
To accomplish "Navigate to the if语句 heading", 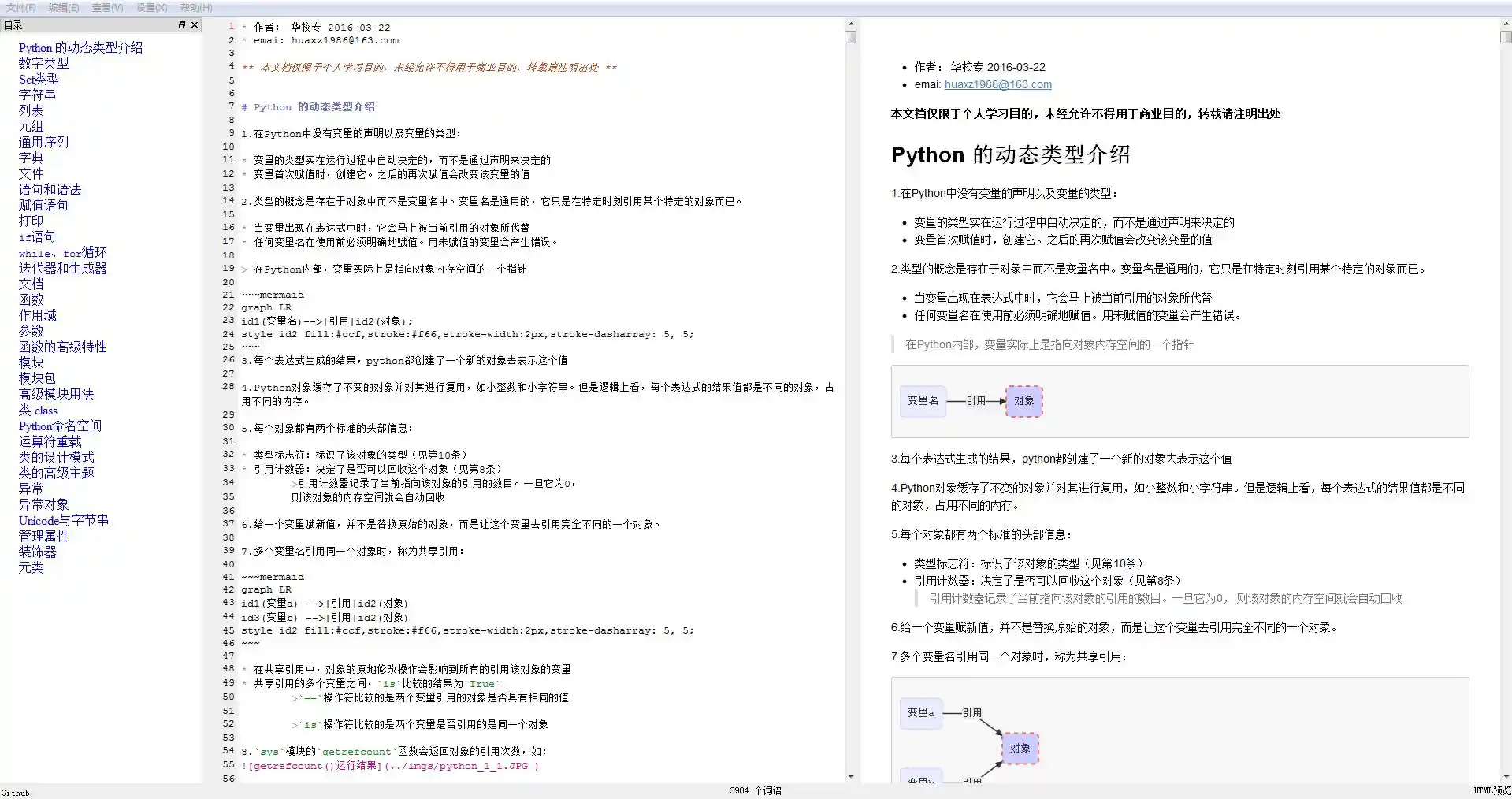I will click(37, 237).
